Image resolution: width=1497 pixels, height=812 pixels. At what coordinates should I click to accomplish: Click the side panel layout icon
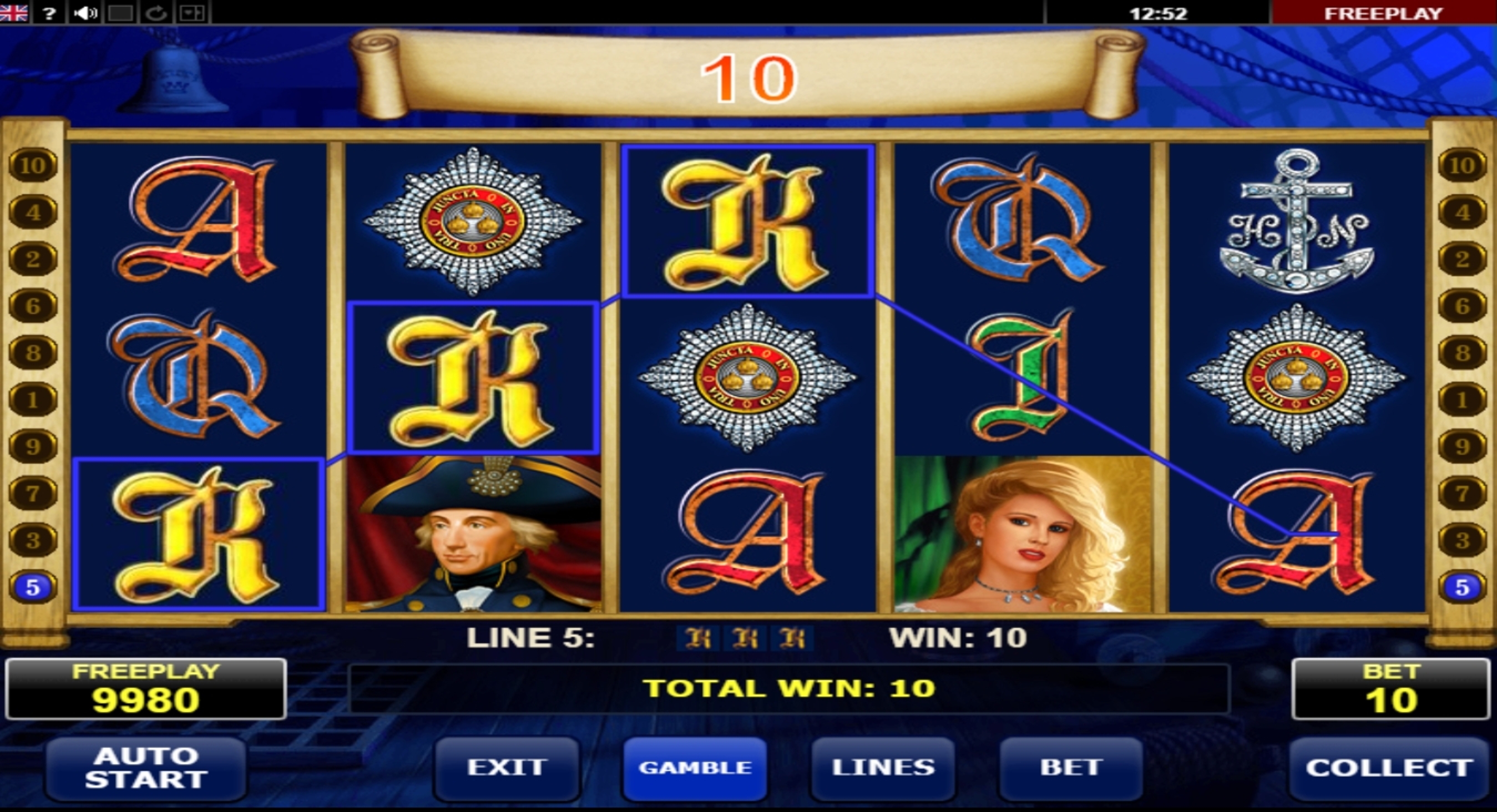[x=192, y=12]
